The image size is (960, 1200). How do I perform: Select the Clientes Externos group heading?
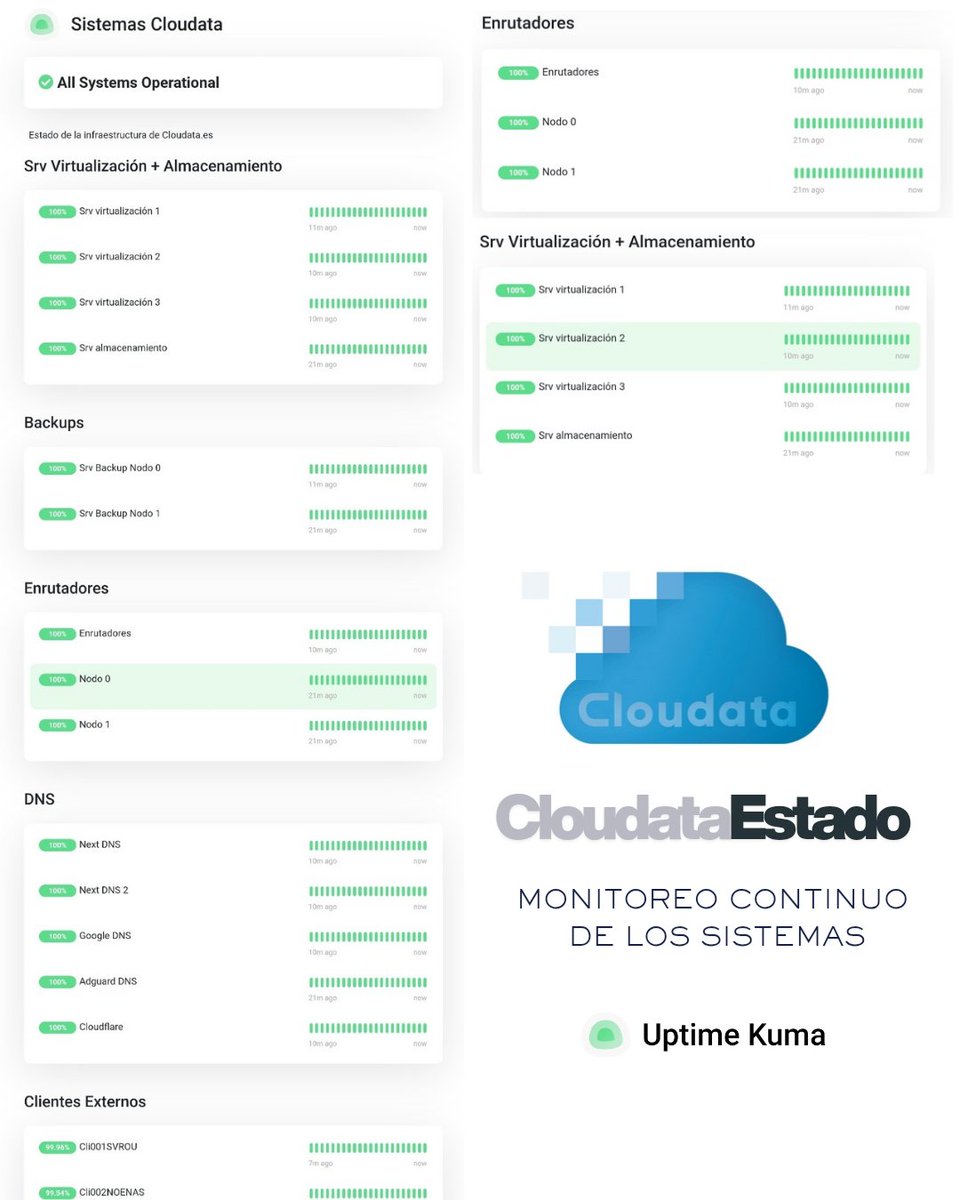85,1101
